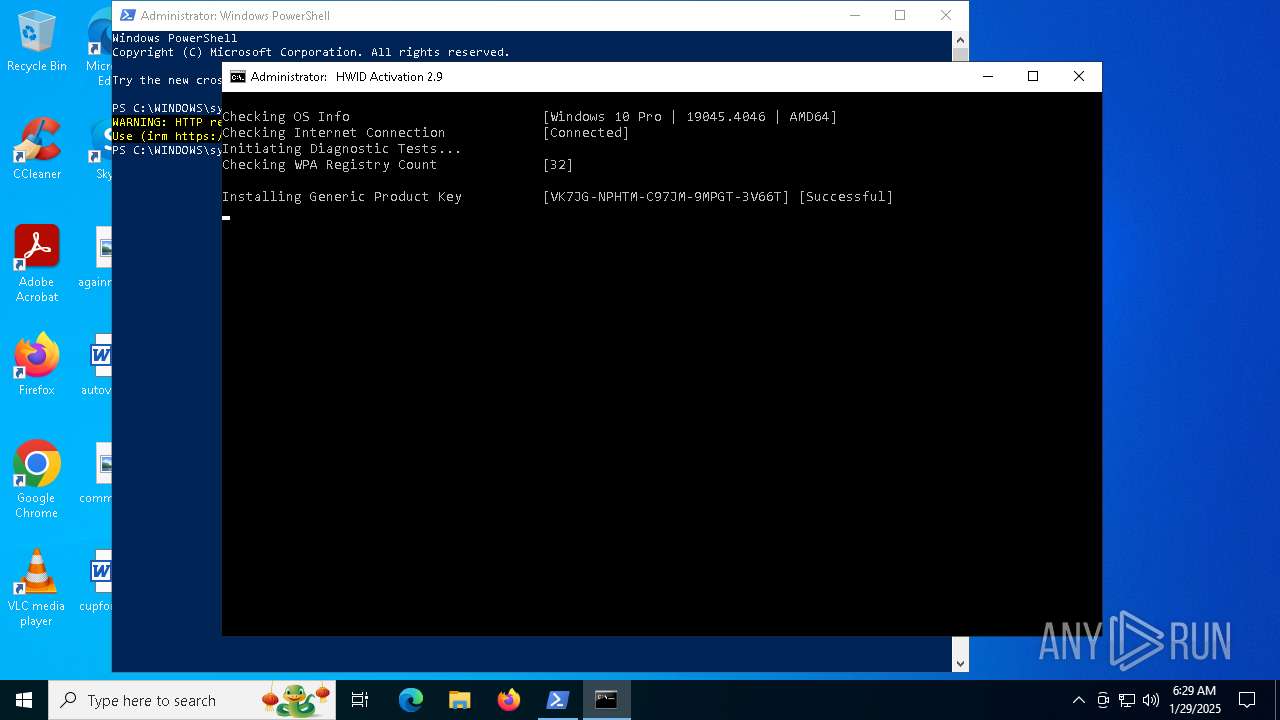Viewport: 1280px width, 720px height.
Task: Click the PowerShell window title bar icon
Action: tap(126, 16)
